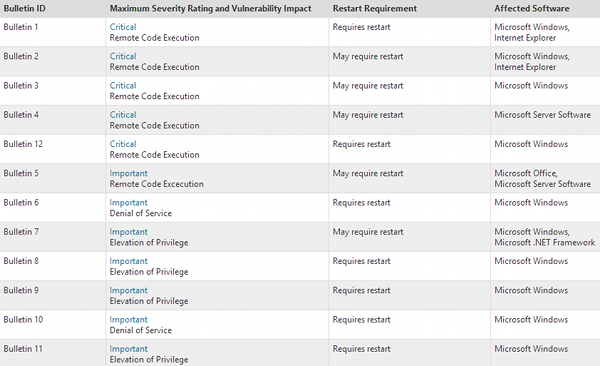Click 'Denial of Service' in Bulletin 6 row
The height and width of the screenshot is (366, 600).
[140, 213]
